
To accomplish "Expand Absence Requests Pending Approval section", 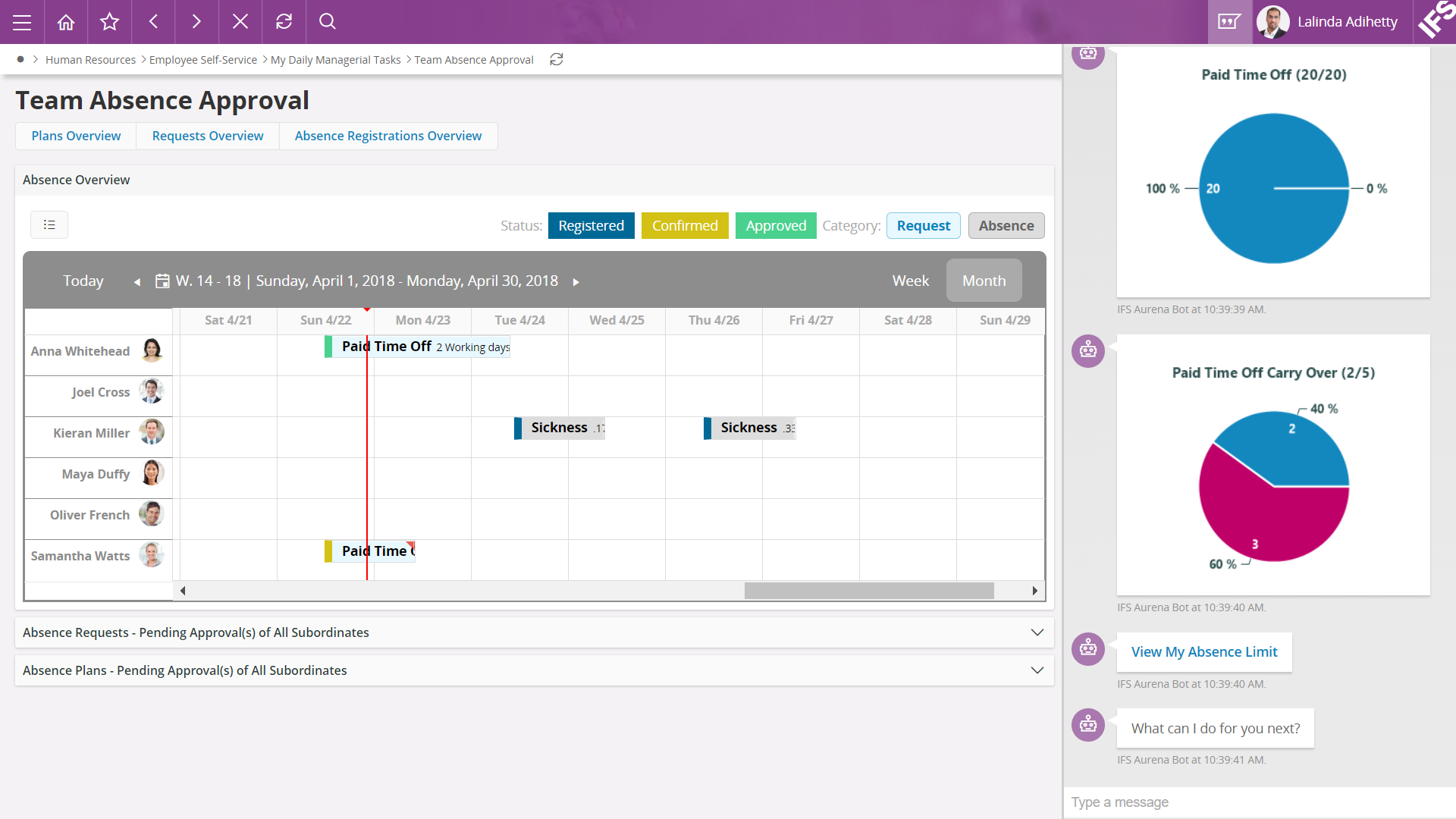I will point(1037,632).
